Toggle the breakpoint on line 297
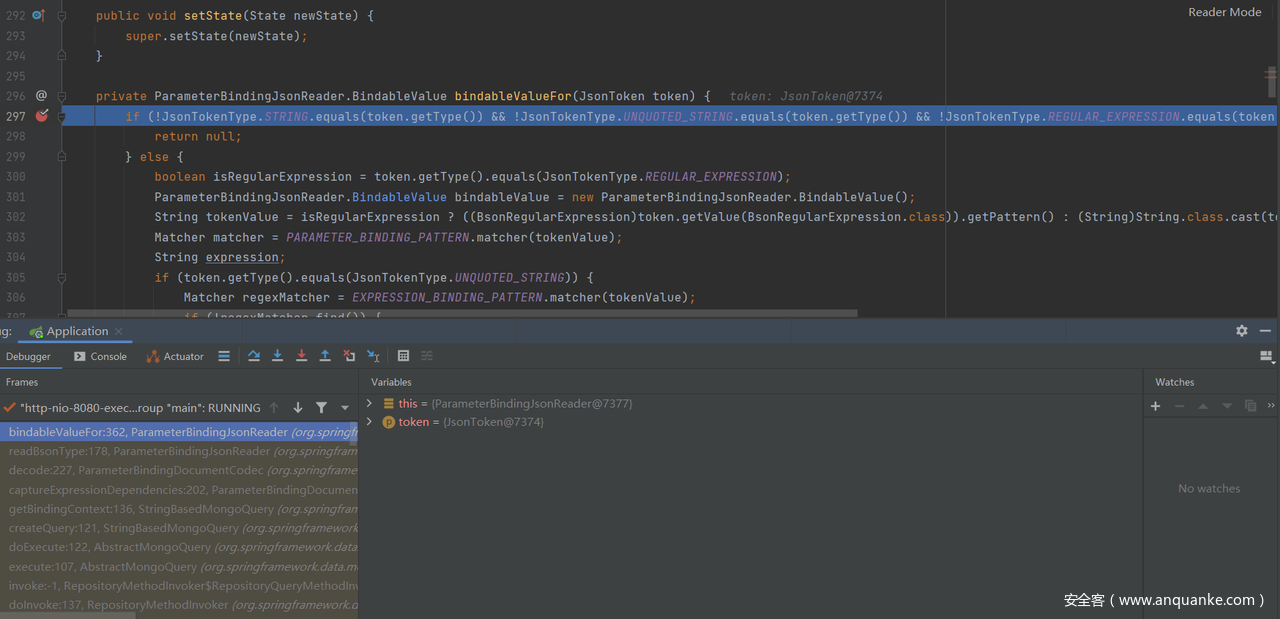Image resolution: width=1280 pixels, height=619 pixels. click(41, 116)
